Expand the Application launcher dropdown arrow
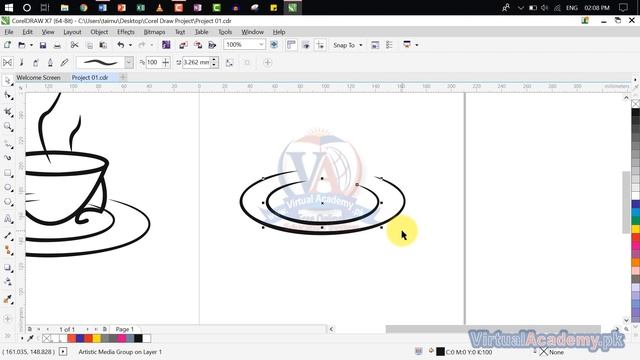The image size is (640, 360). click(x=417, y=45)
